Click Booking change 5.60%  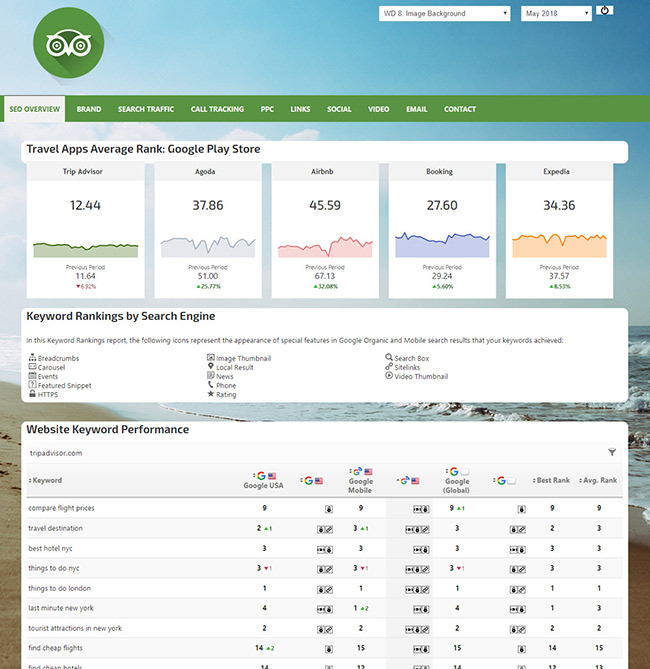coord(442,286)
